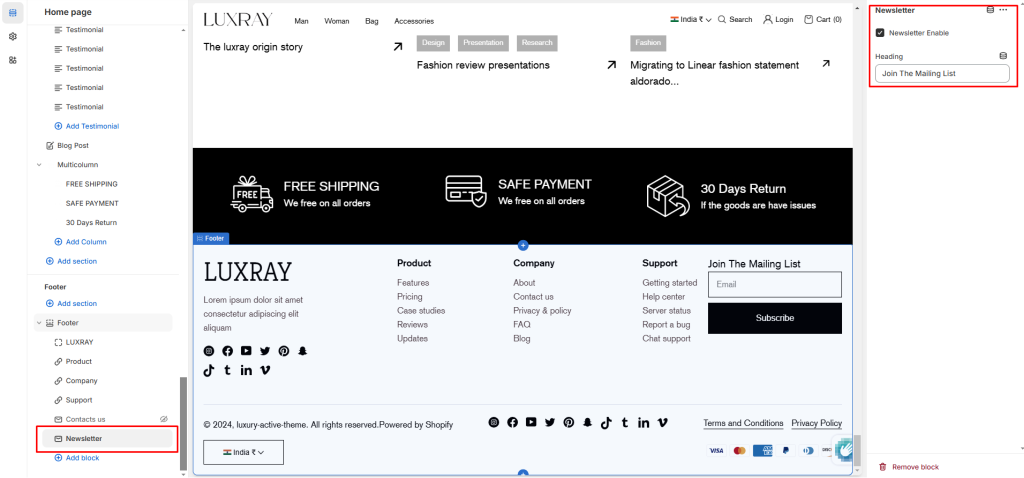The width and height of the screenshot is (1024, 478).
Task: Click the Mastercard payment icon
Action: (x=739, y=451)
